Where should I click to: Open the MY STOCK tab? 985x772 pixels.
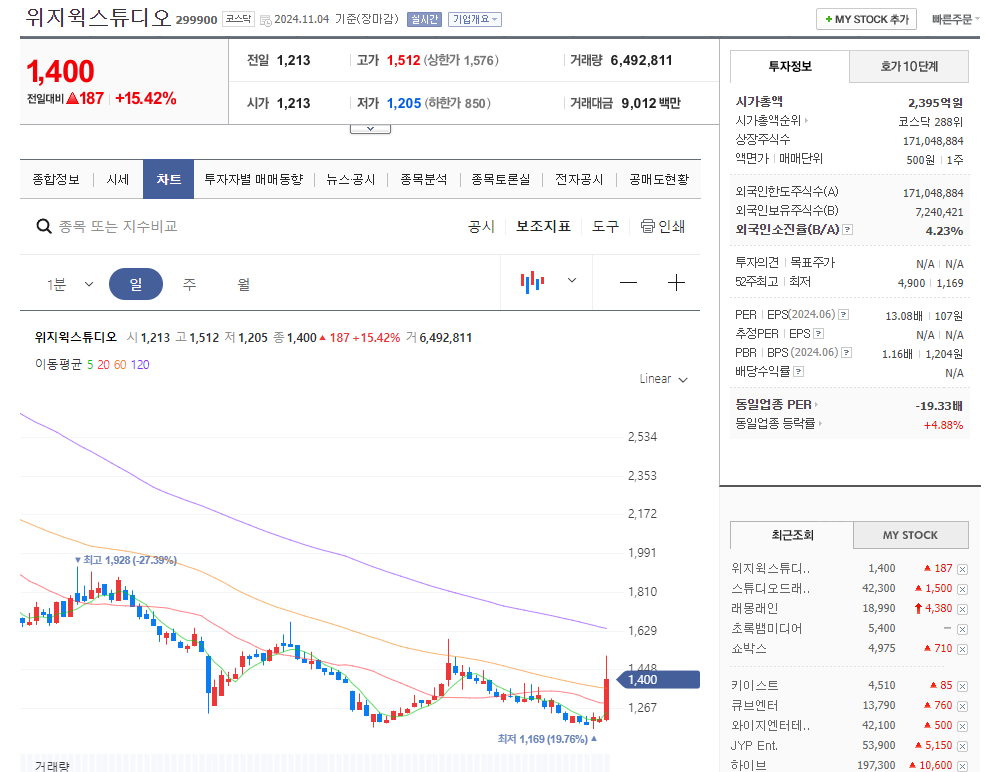910,535
